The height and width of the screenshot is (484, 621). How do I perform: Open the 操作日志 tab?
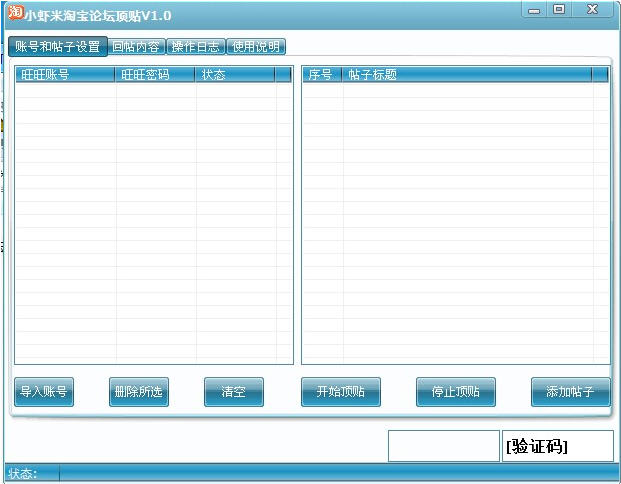tap(196, 47)
